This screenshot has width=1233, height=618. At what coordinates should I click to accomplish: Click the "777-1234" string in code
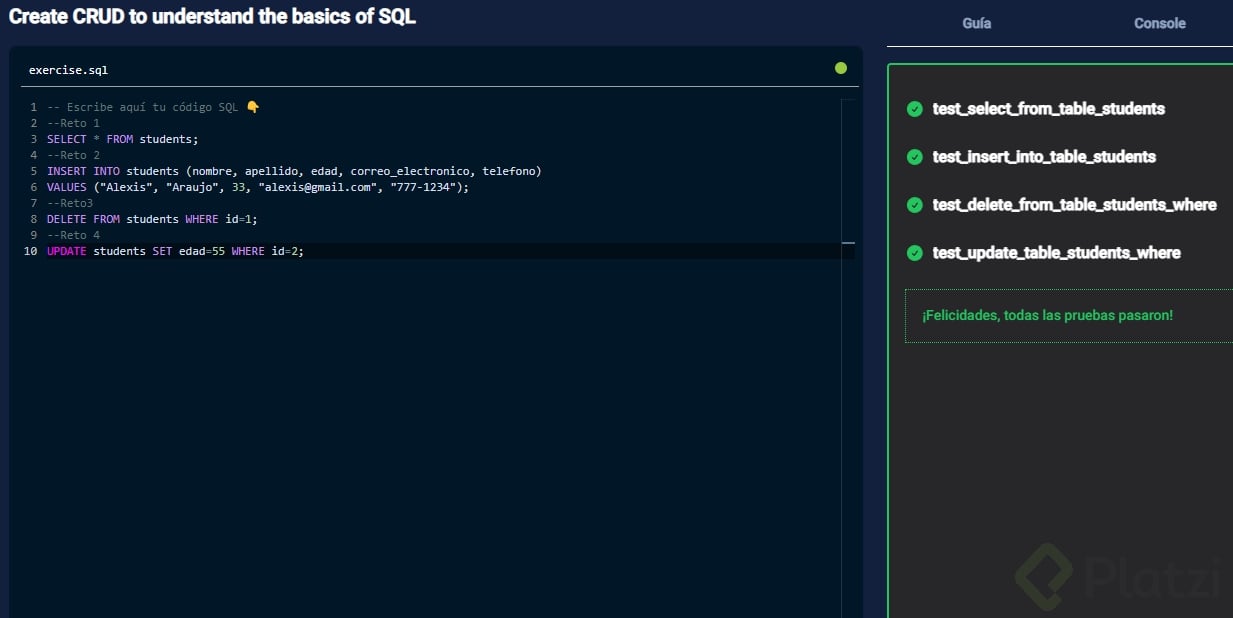[423, 187]
